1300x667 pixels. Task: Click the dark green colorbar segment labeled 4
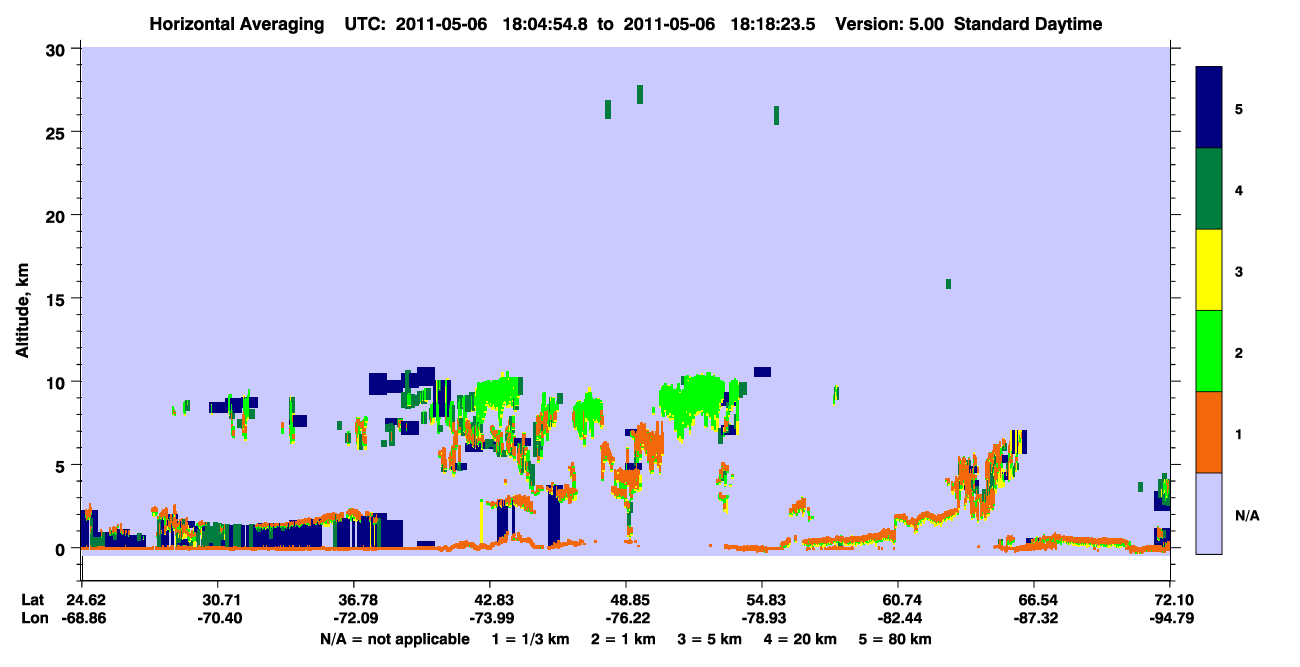(1209, 189)
